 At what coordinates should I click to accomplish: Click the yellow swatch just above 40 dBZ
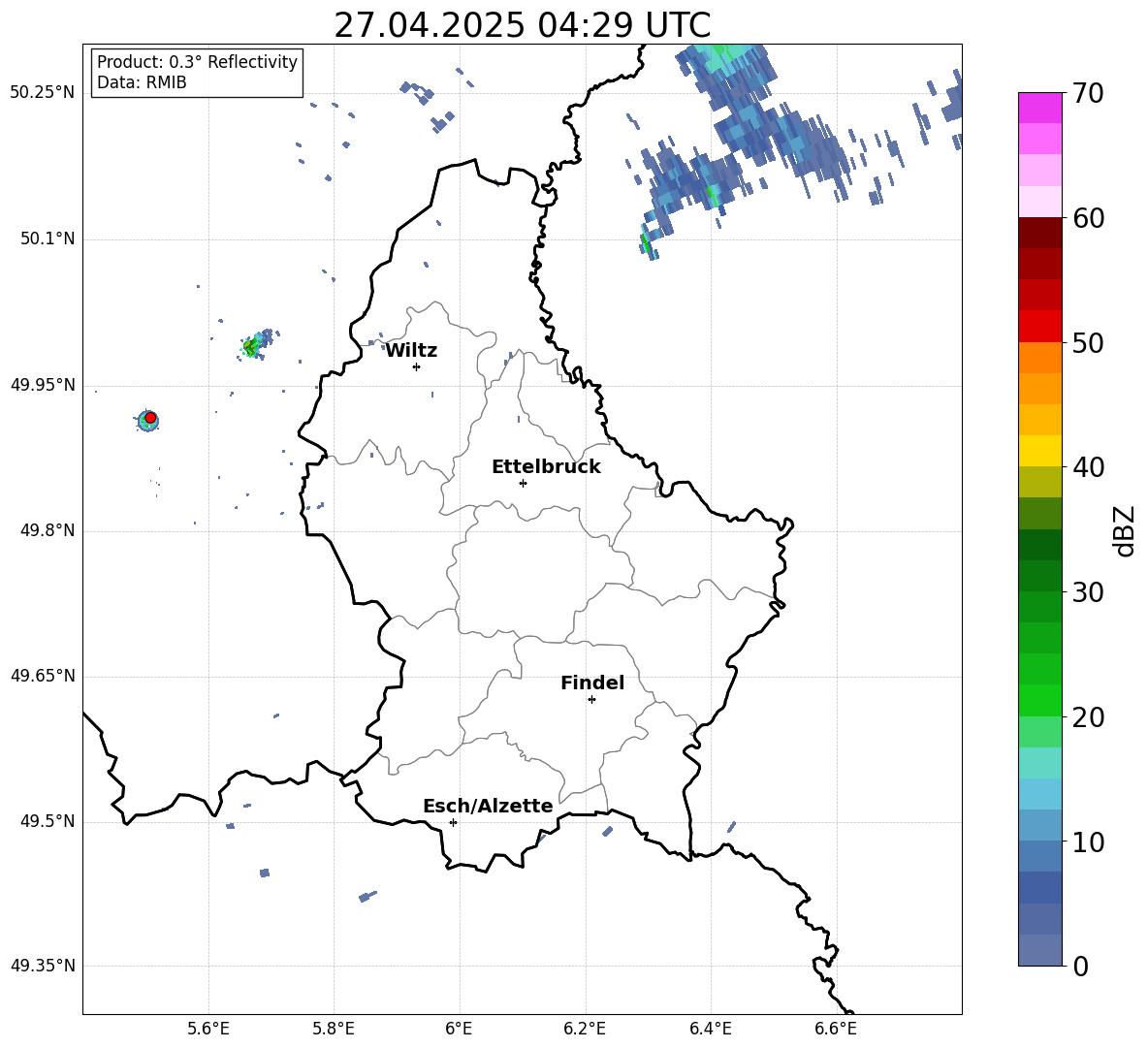pyautogui.click(x=1039, y=452)
